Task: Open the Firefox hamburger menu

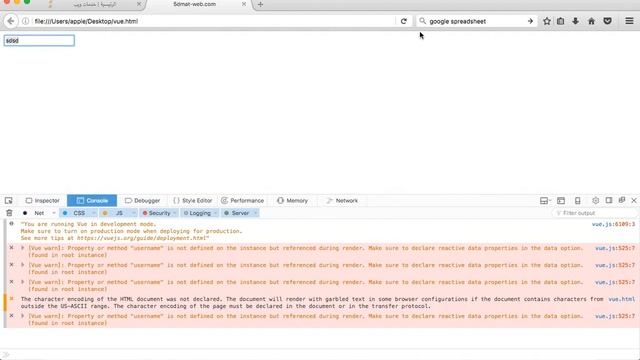Action: click(629, 21)
